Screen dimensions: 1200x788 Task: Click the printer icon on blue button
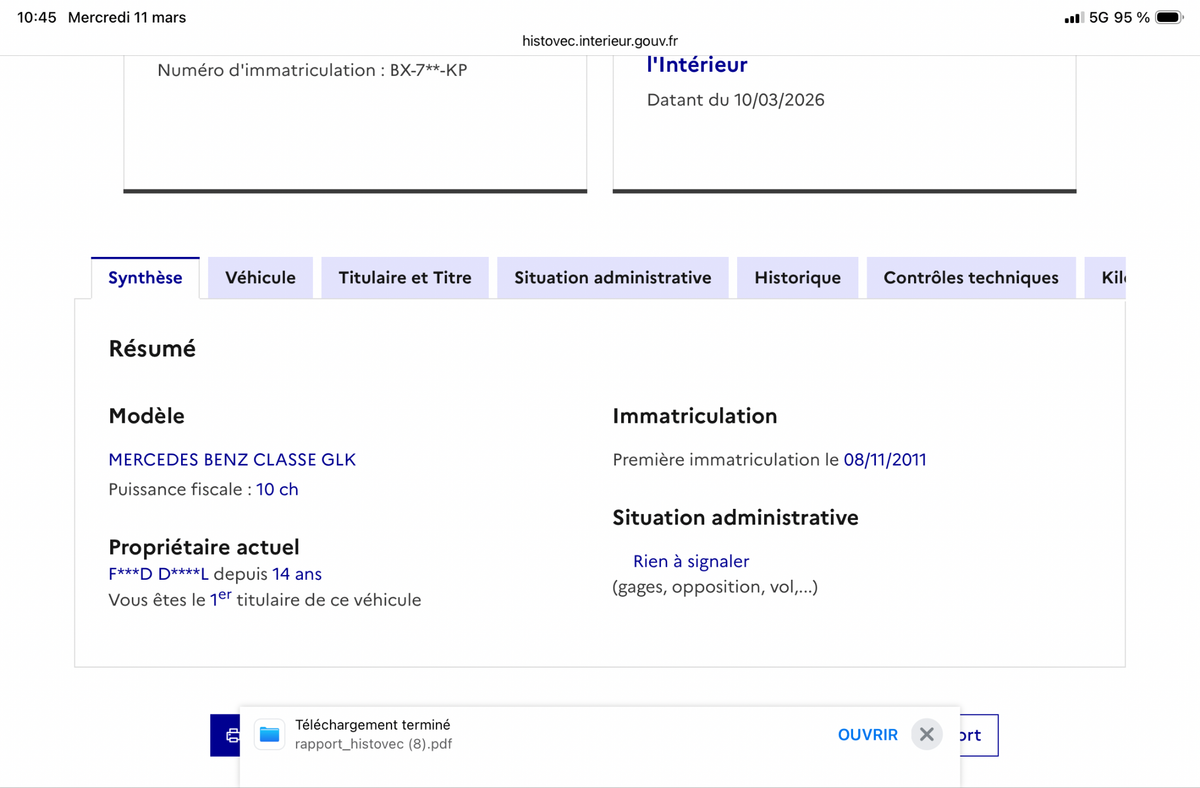[231, 736]
